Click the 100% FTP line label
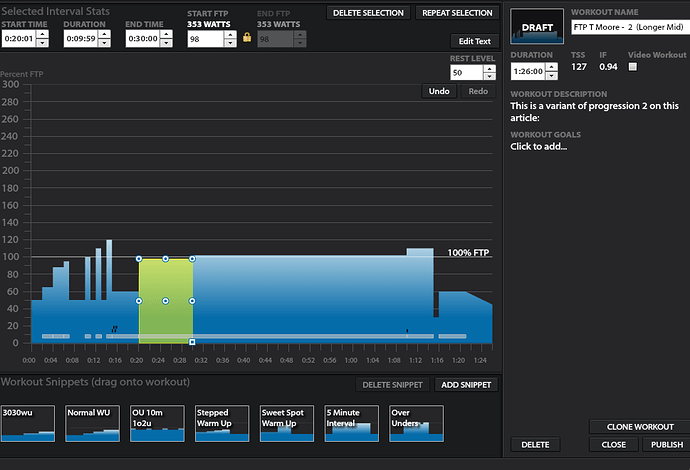This screenshot has height=470, width=690. [468, 253]
